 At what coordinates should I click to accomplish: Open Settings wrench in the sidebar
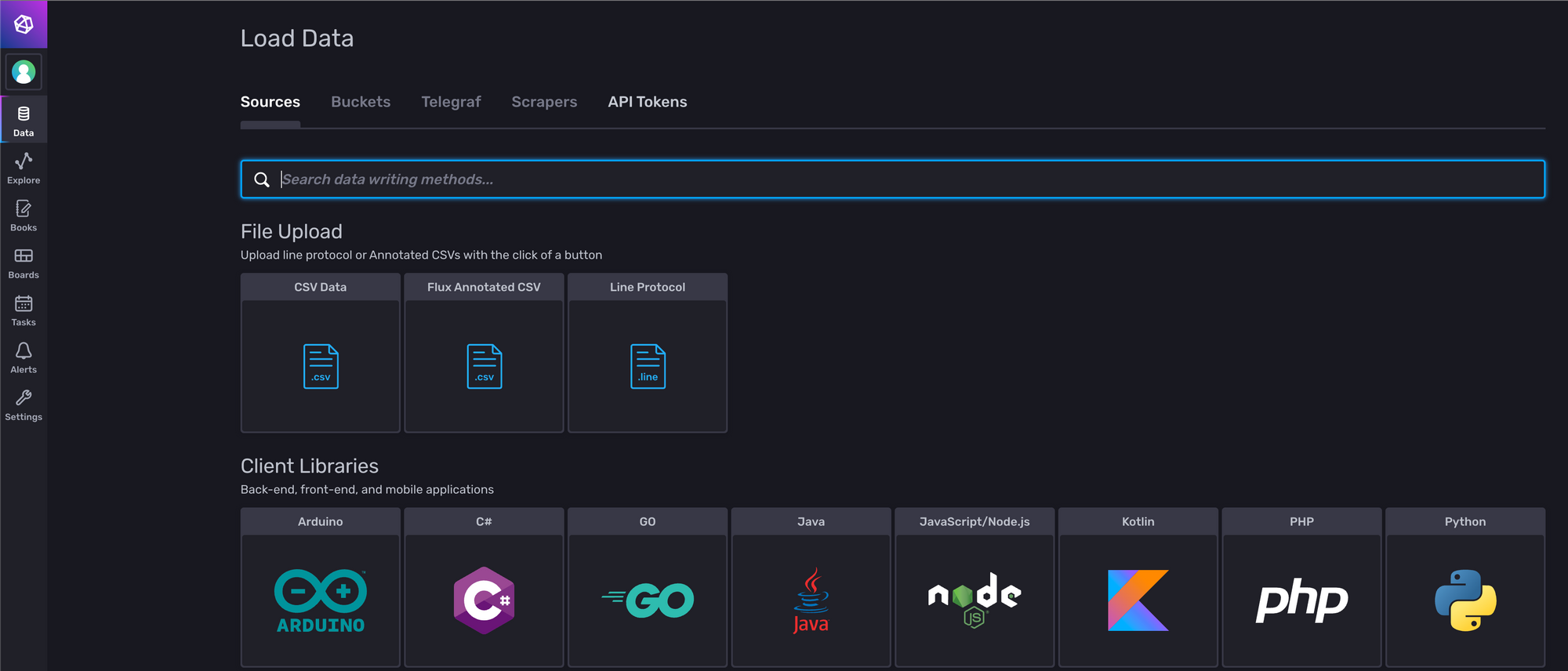[24, 404]
